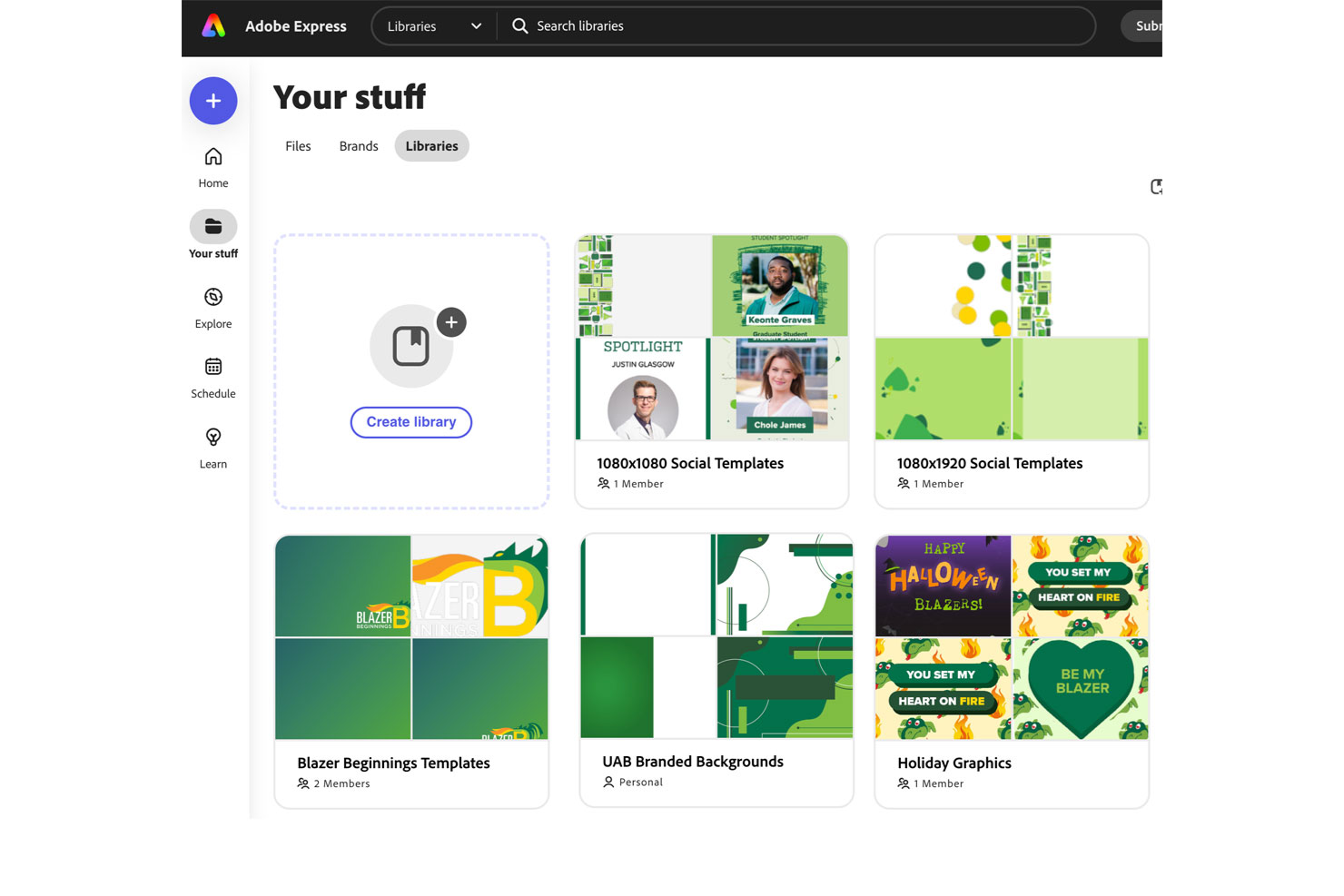
Task: Switch to the Brands tab
Action: coord(358,145)
